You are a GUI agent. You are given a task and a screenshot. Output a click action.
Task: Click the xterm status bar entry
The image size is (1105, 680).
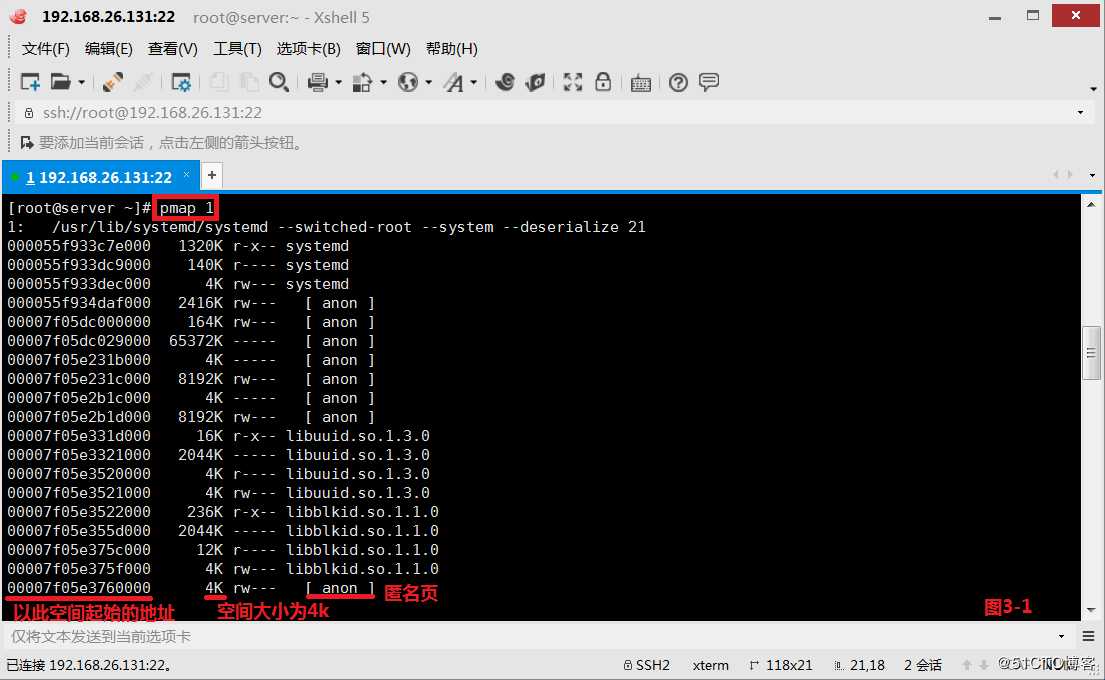click(710, 664)
